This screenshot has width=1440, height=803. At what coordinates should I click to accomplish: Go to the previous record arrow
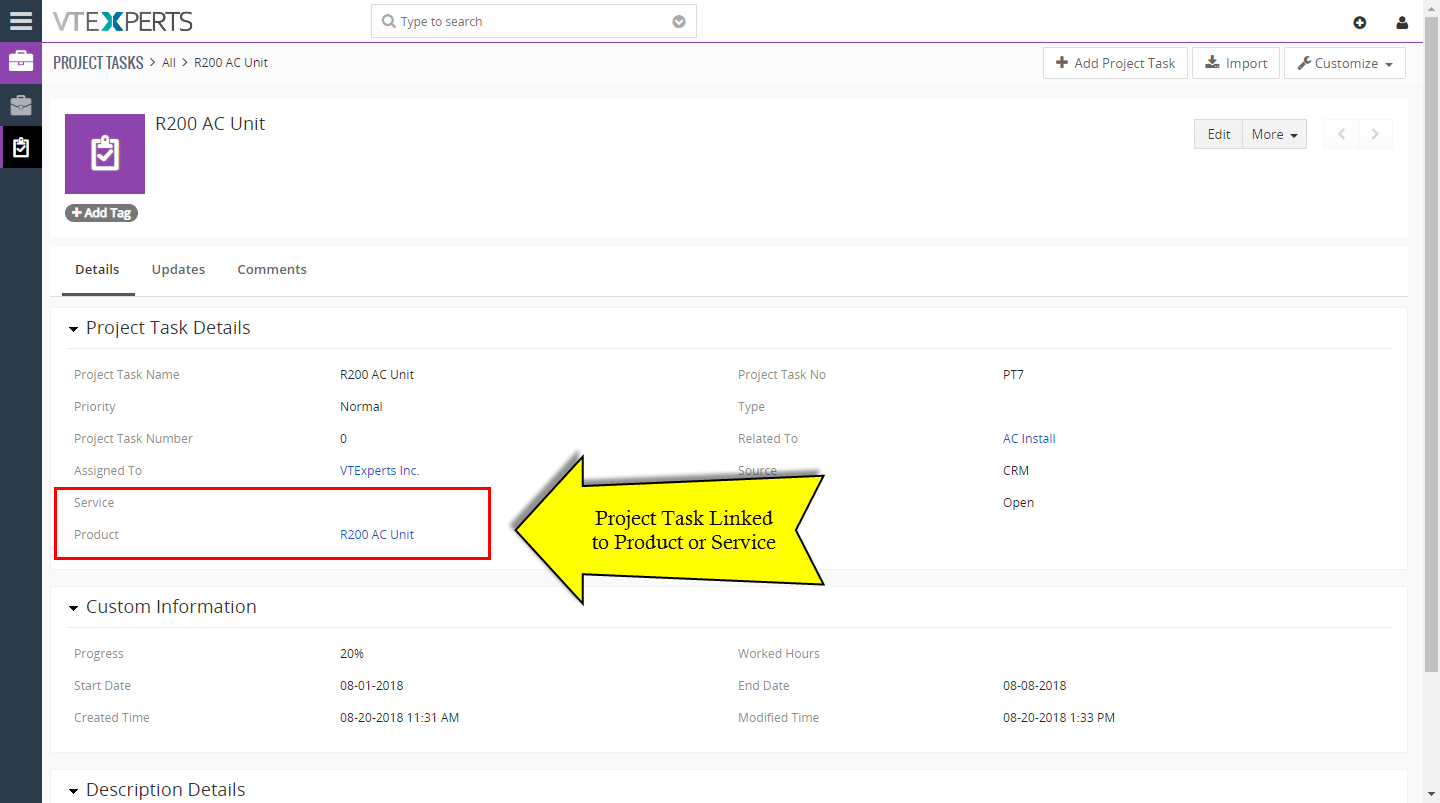(1341, 134)
